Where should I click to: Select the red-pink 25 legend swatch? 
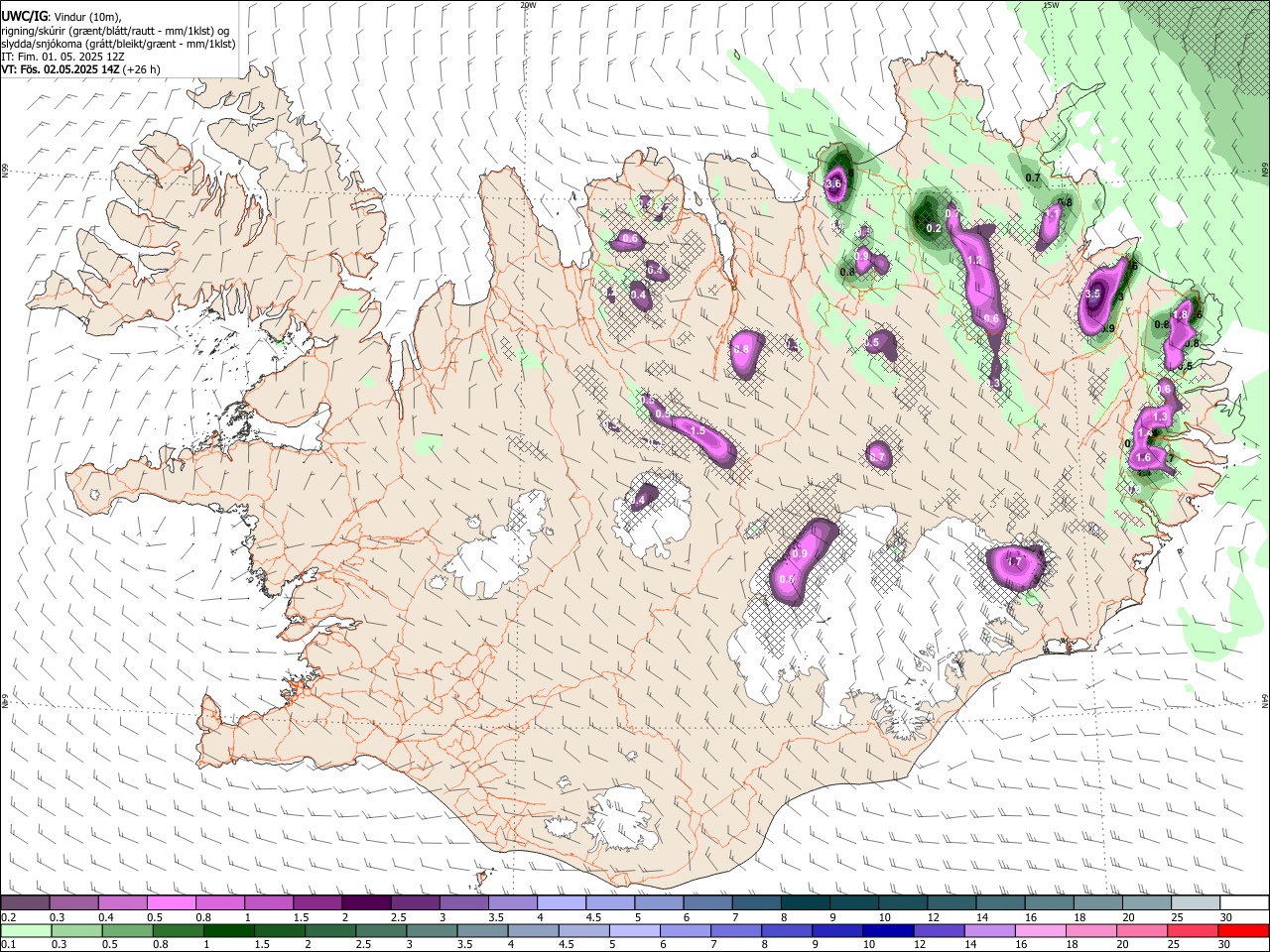pyautogui.click(x=1193, y=930)
